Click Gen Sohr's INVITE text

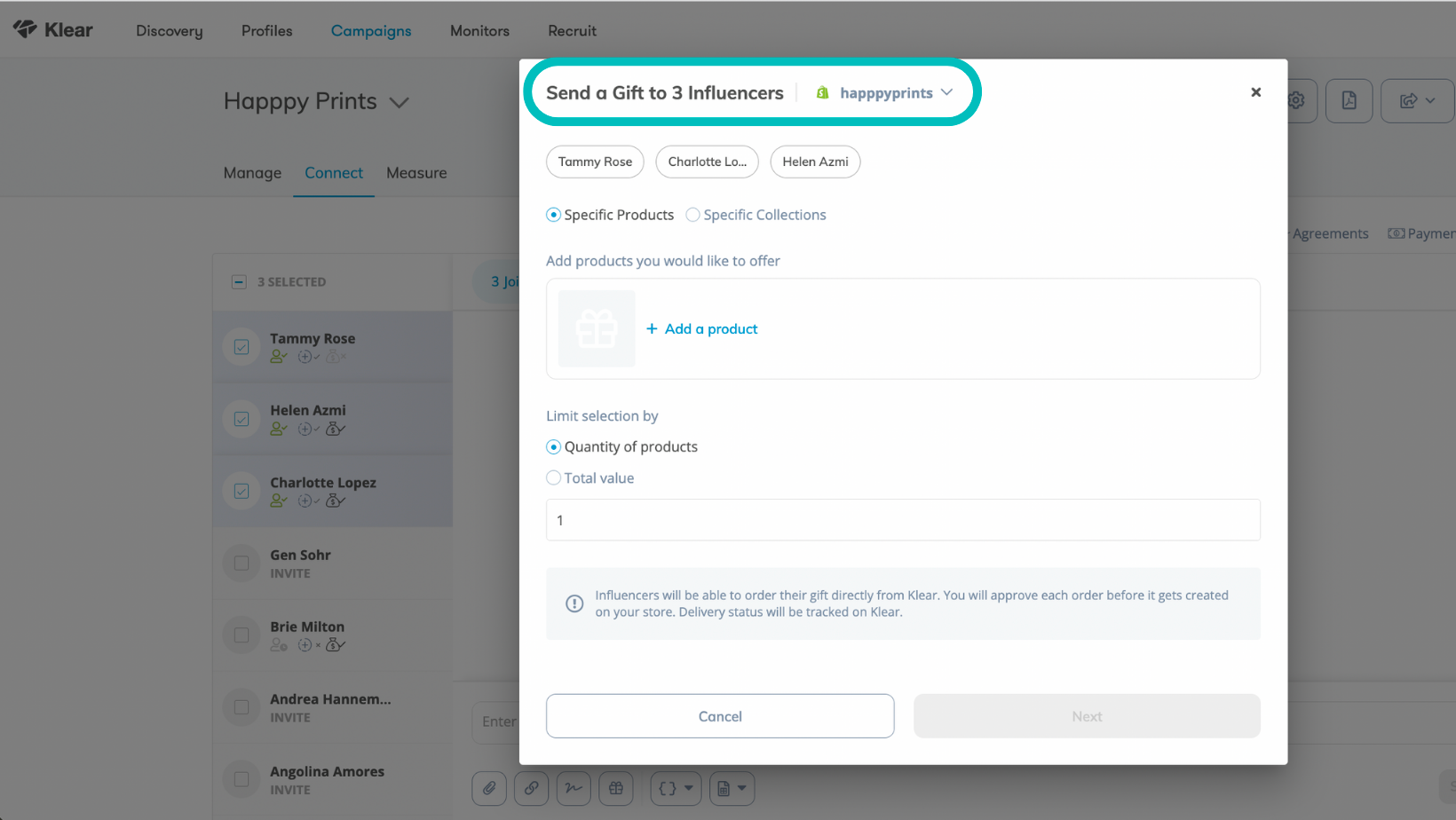pyautogui.click(x=290, y=574)
